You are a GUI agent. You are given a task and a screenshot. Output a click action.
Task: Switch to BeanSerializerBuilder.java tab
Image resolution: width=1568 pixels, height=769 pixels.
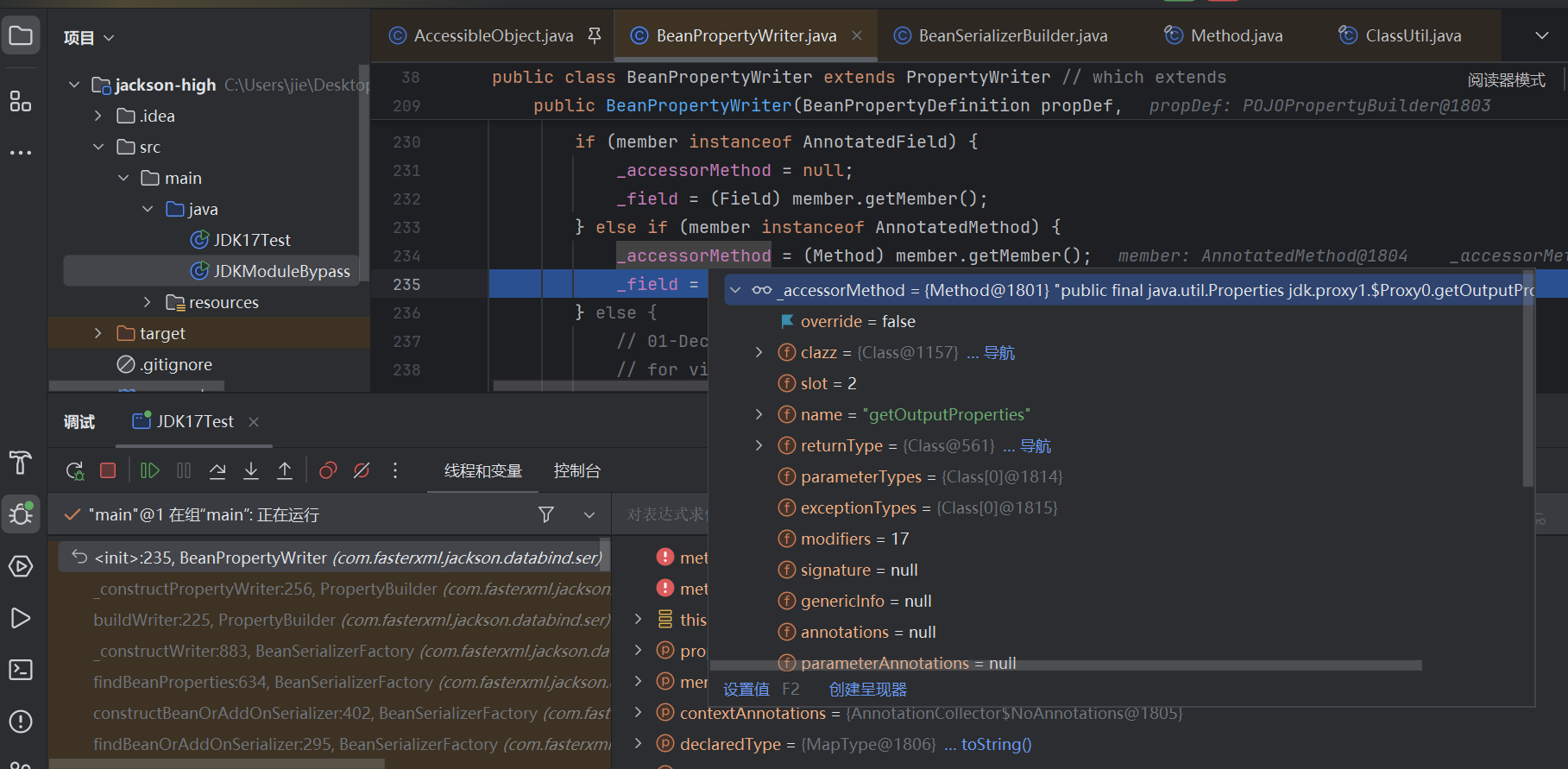(1001, 35)
